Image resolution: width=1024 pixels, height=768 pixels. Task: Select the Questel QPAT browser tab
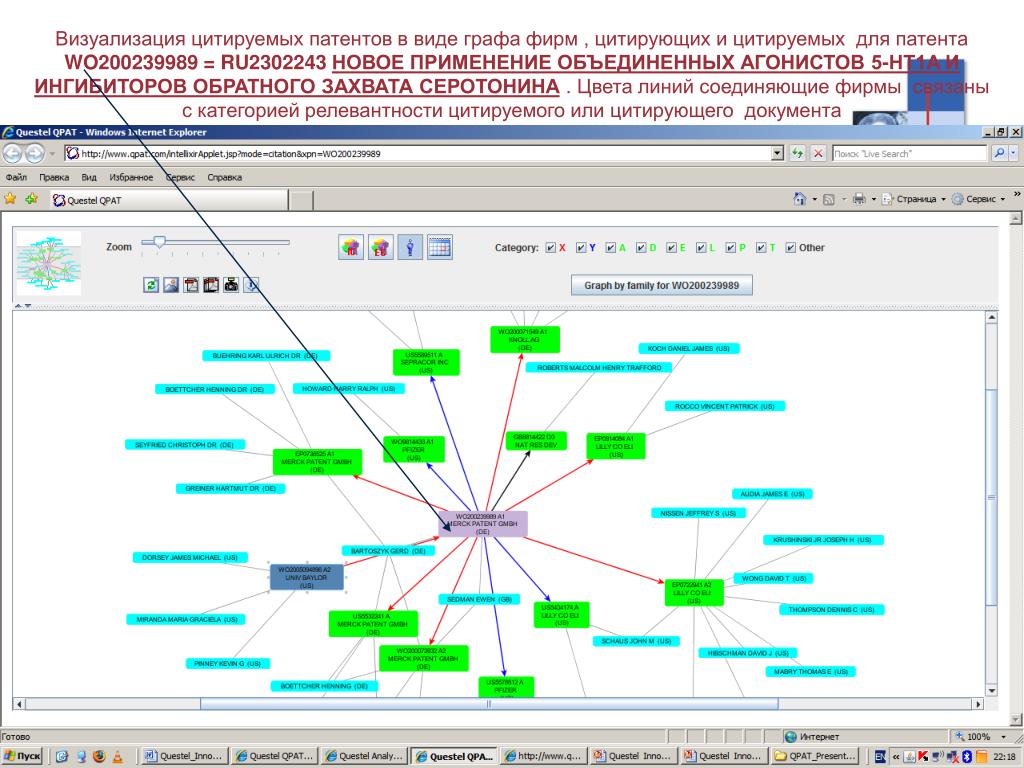(x=169, y=200)
